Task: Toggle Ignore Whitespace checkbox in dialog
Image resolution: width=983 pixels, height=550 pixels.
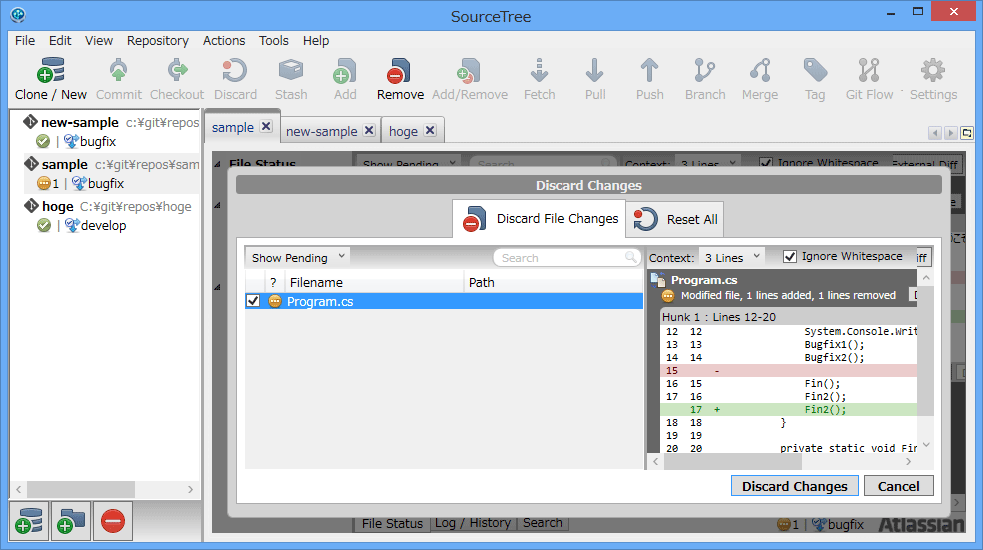Action: [x=790, y=256]
